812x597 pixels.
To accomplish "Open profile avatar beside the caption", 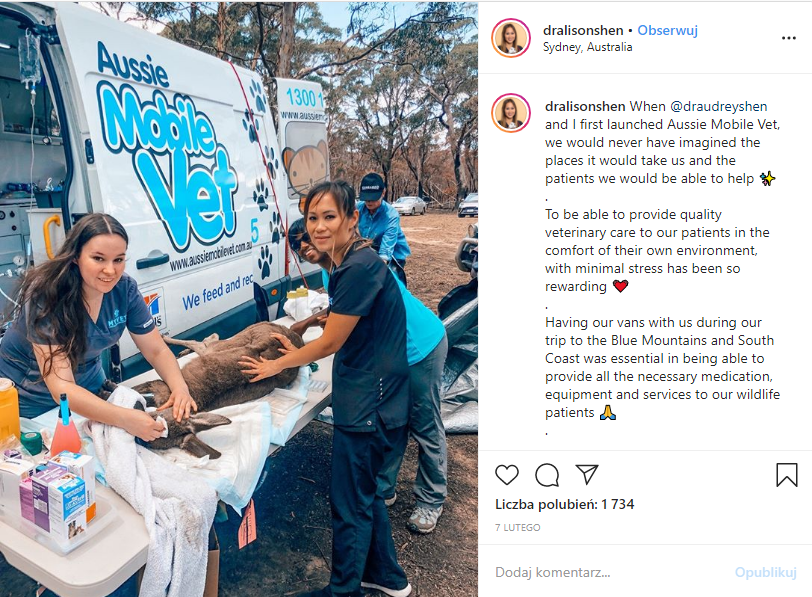I will 511,113.
